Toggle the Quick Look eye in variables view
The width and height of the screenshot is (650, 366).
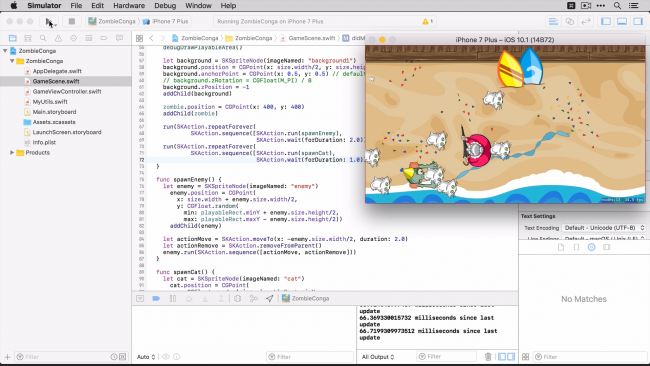(x=166, y=356)
